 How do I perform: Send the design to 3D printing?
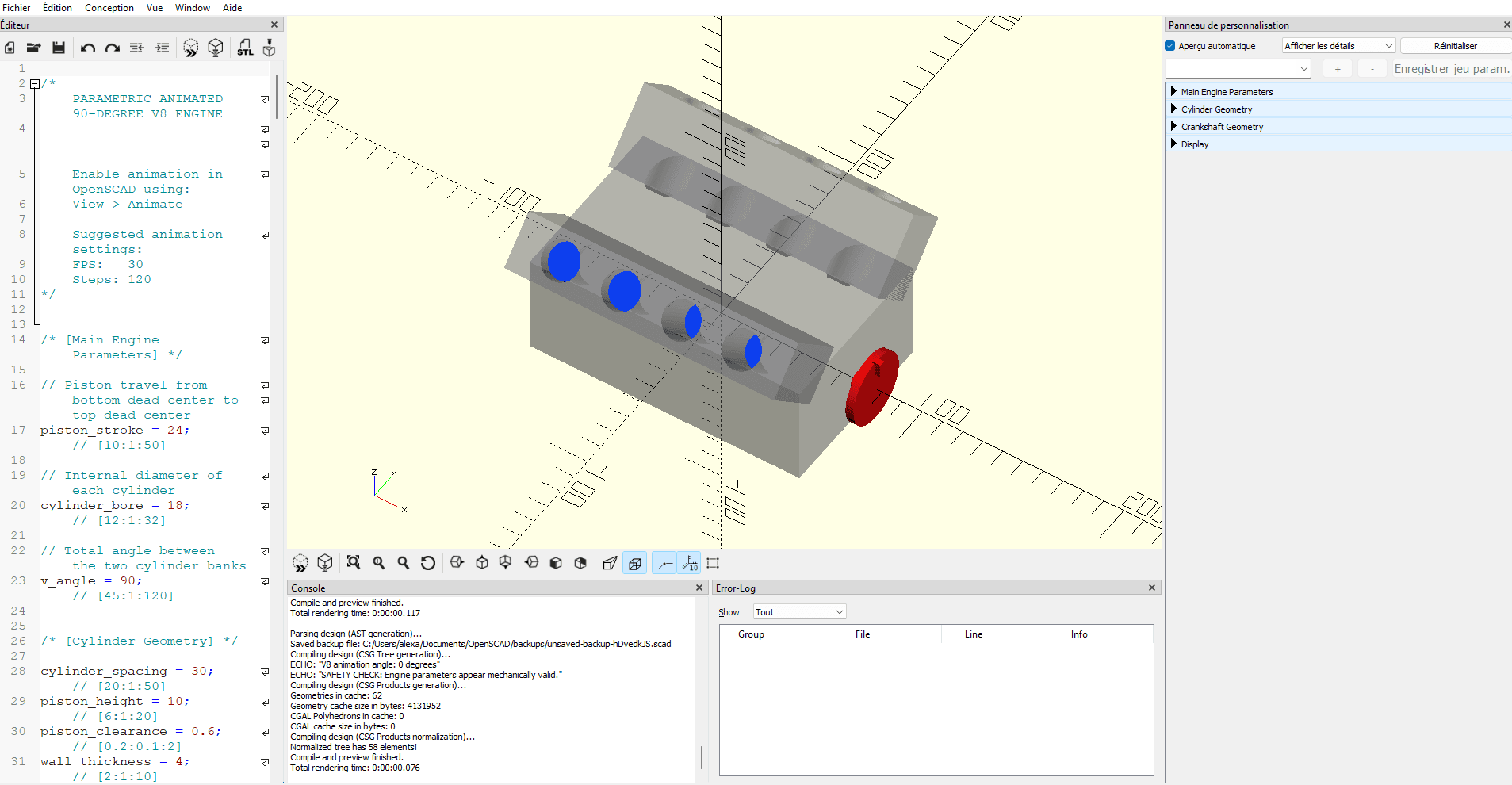click(x=270, y=48)
